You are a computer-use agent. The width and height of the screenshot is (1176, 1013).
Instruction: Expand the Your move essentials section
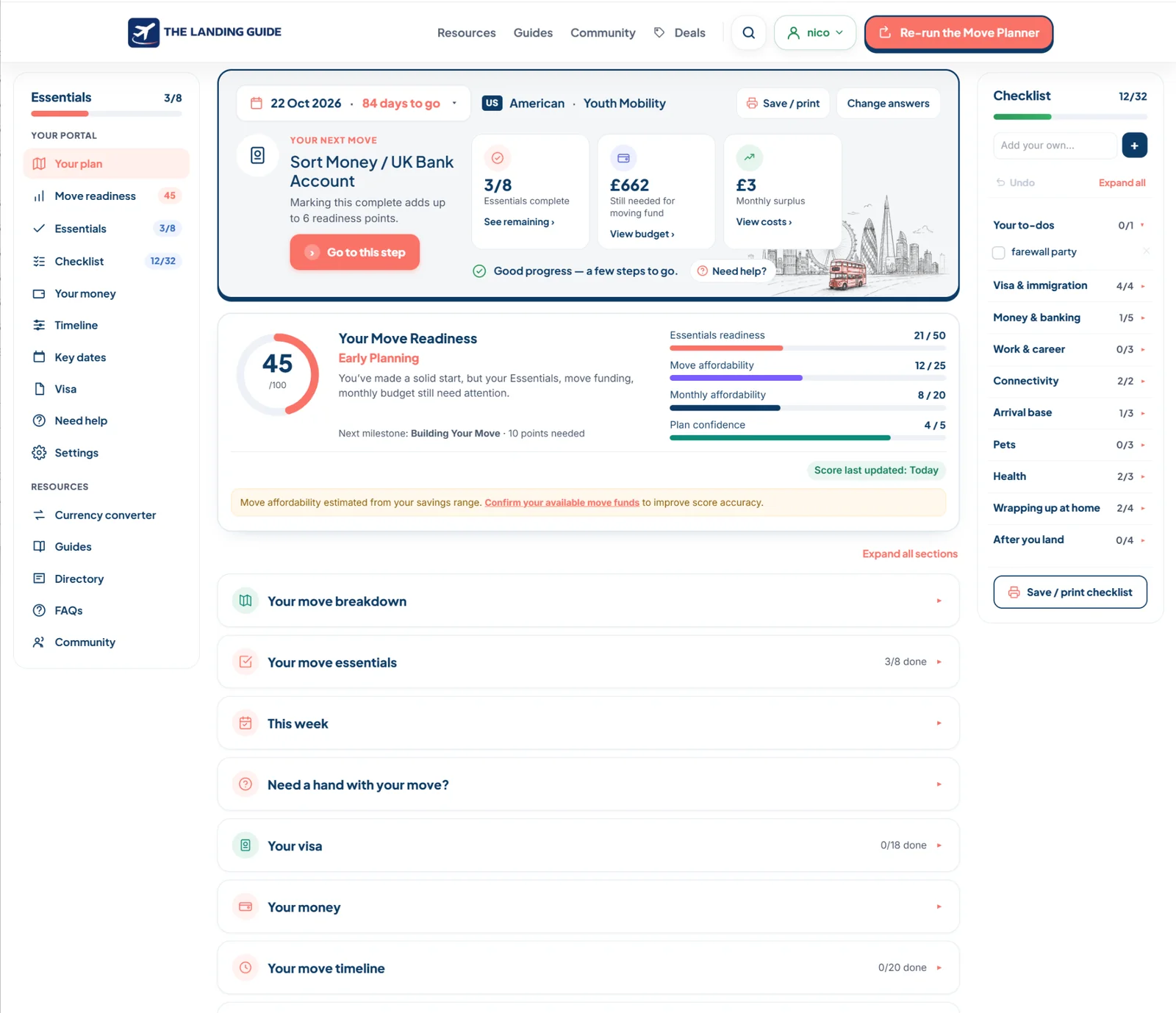coord(588,662)
